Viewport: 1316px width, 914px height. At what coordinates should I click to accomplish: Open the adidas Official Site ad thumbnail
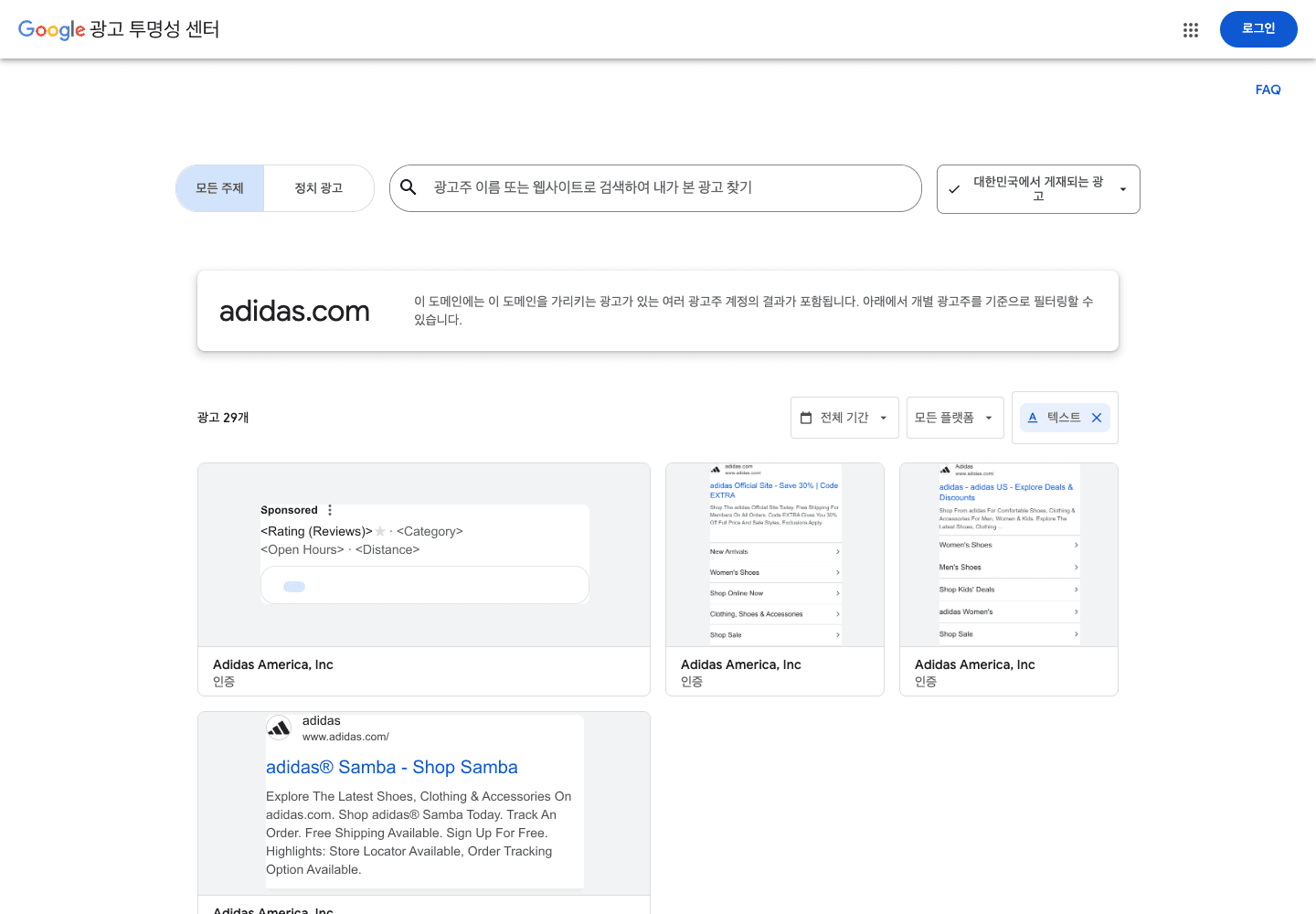coord(775,555)
